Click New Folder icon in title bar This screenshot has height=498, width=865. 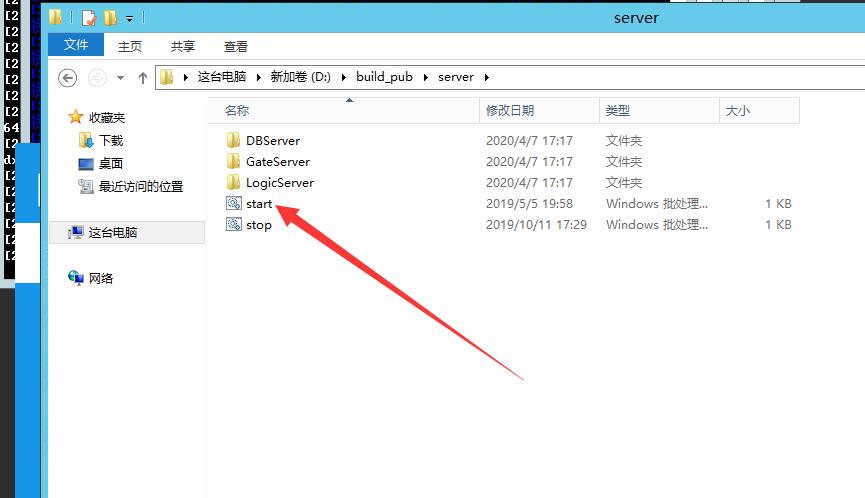(110, 17)
